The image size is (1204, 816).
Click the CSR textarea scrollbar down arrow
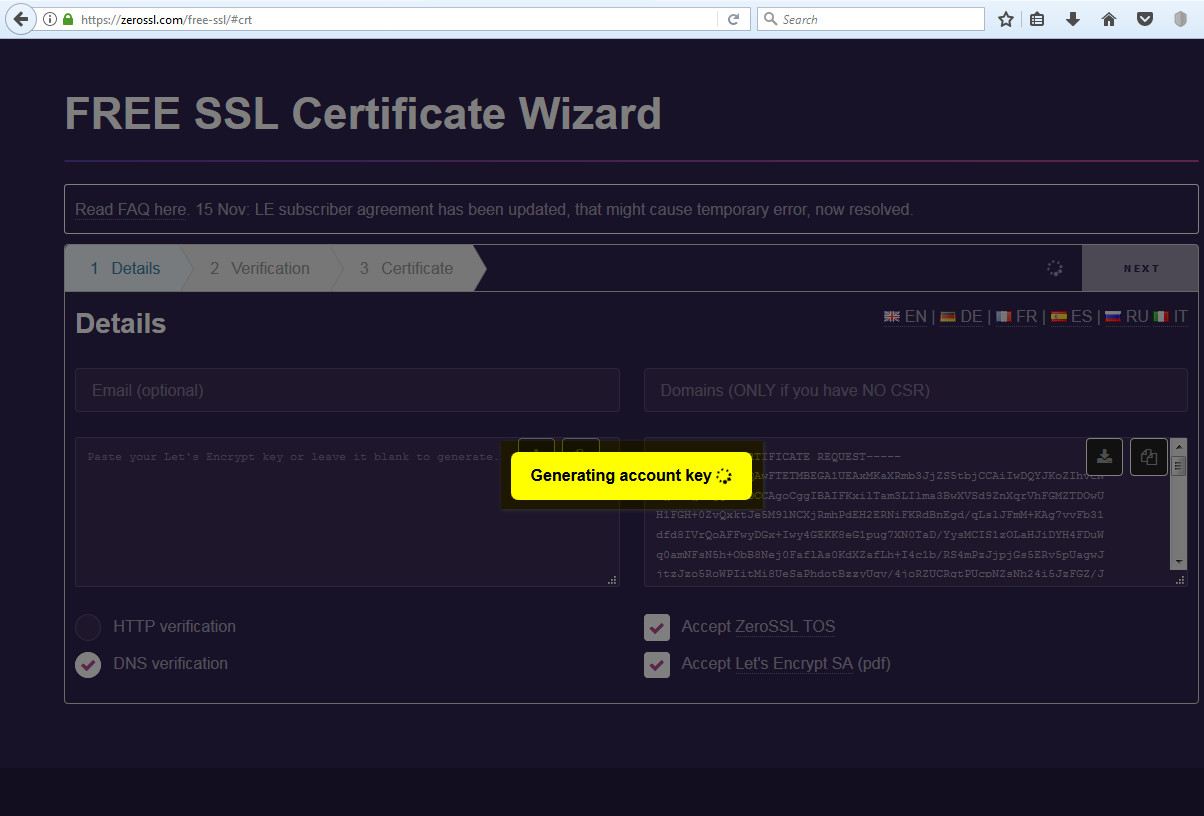tap(1179, 562)
